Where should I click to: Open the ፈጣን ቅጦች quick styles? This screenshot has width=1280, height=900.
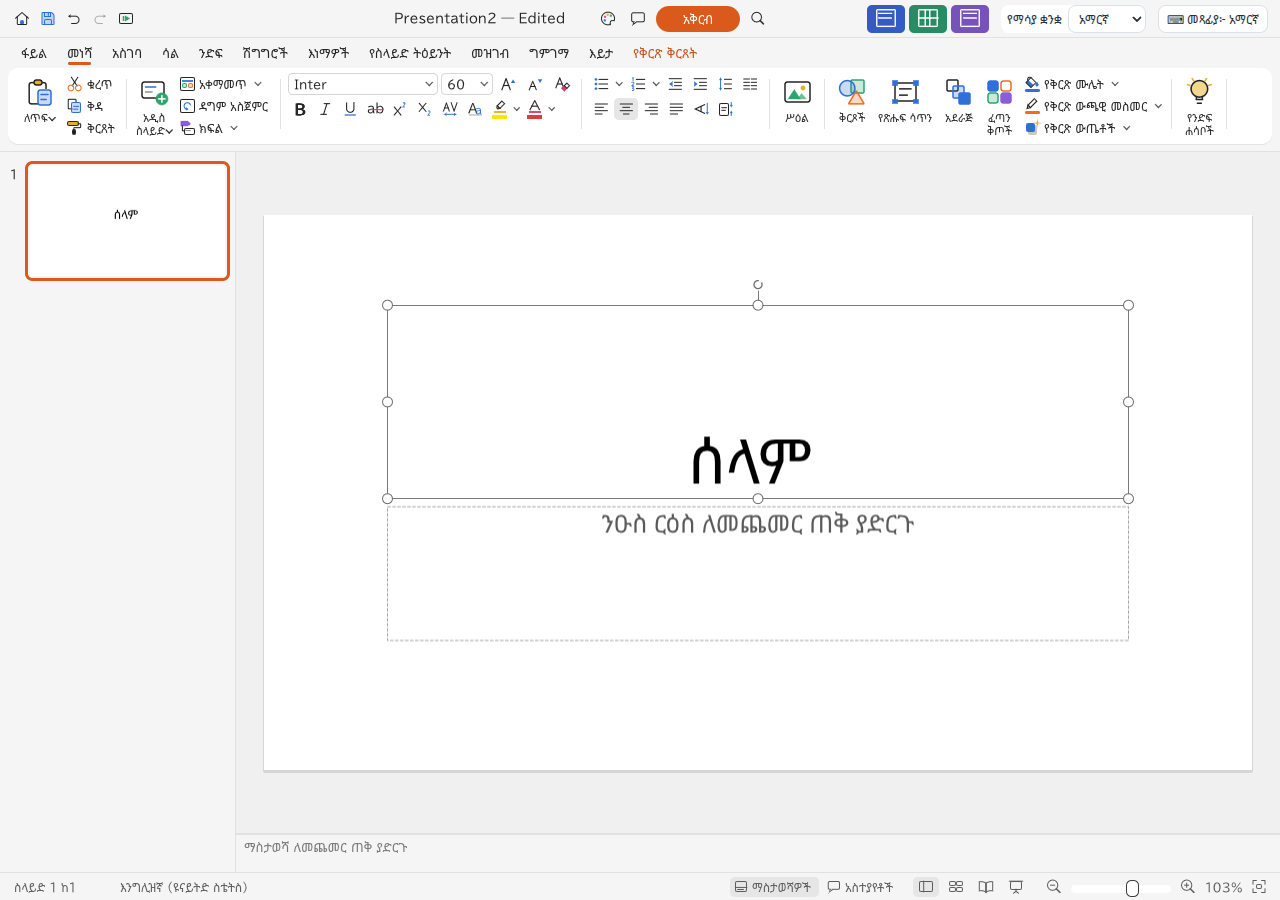999,107
